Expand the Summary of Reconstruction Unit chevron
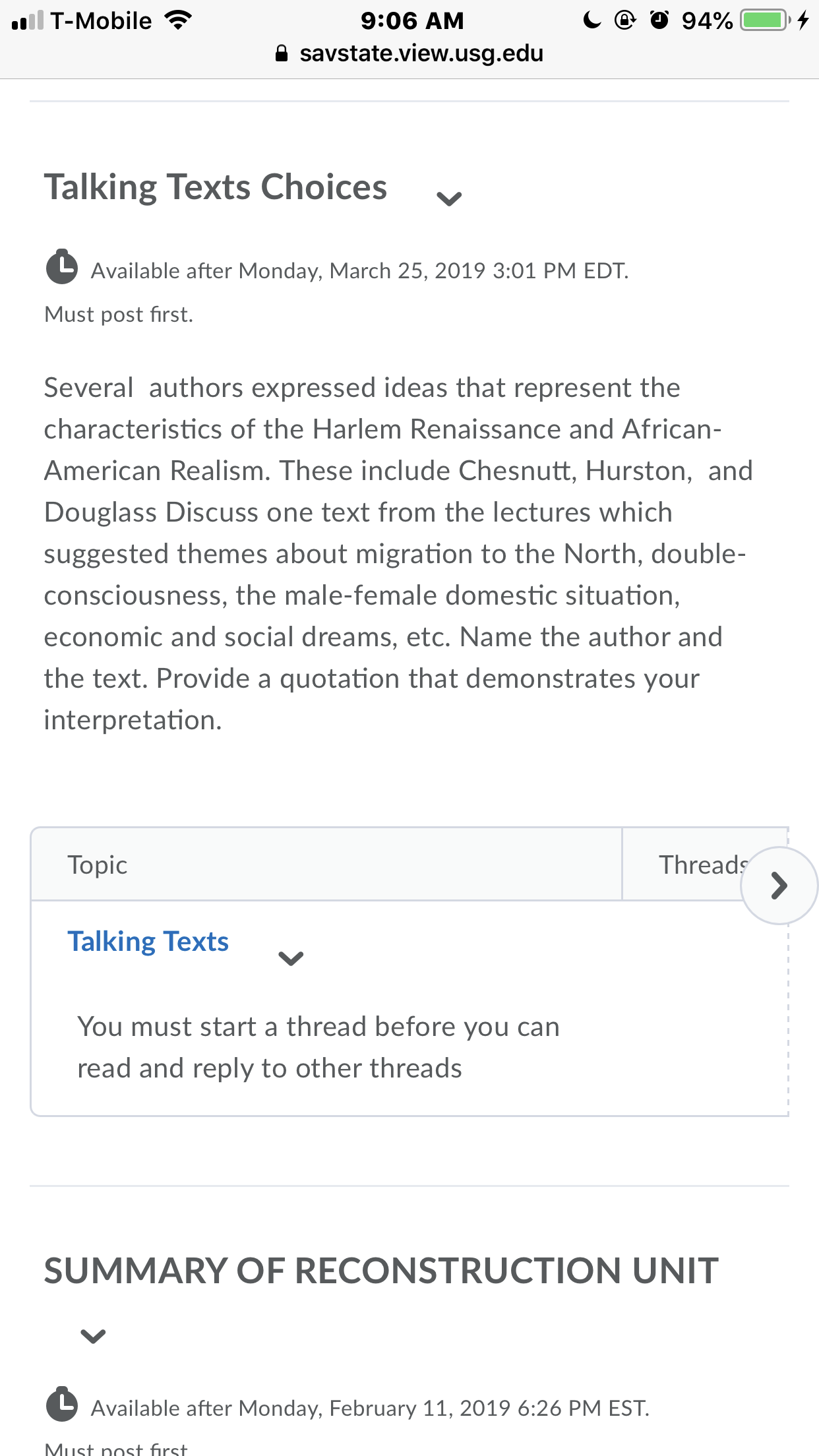 click(x=93, y=1337)
